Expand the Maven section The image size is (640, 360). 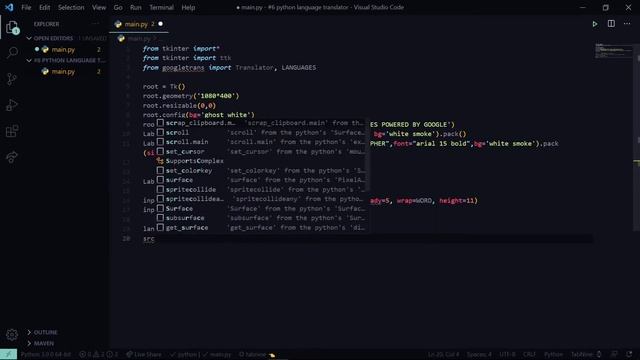coord(41,343)
